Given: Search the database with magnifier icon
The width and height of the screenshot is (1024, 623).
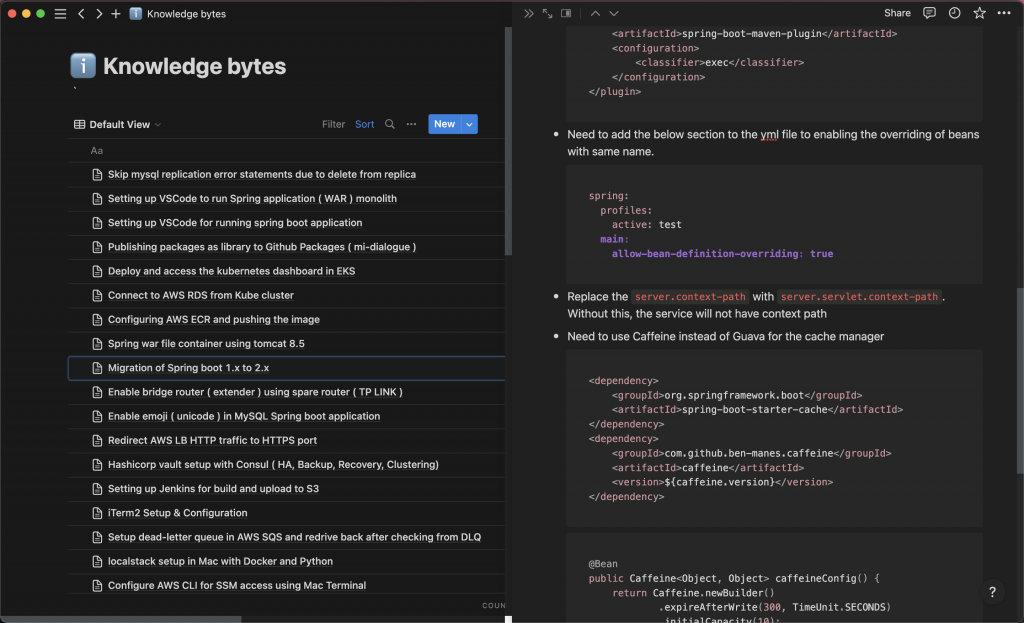Looking at the screenshot, I should point(390,124).
